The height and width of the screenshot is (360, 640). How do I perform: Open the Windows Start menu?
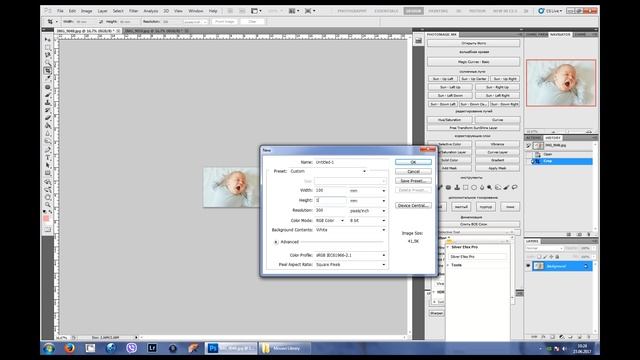(x=49, y=348)
